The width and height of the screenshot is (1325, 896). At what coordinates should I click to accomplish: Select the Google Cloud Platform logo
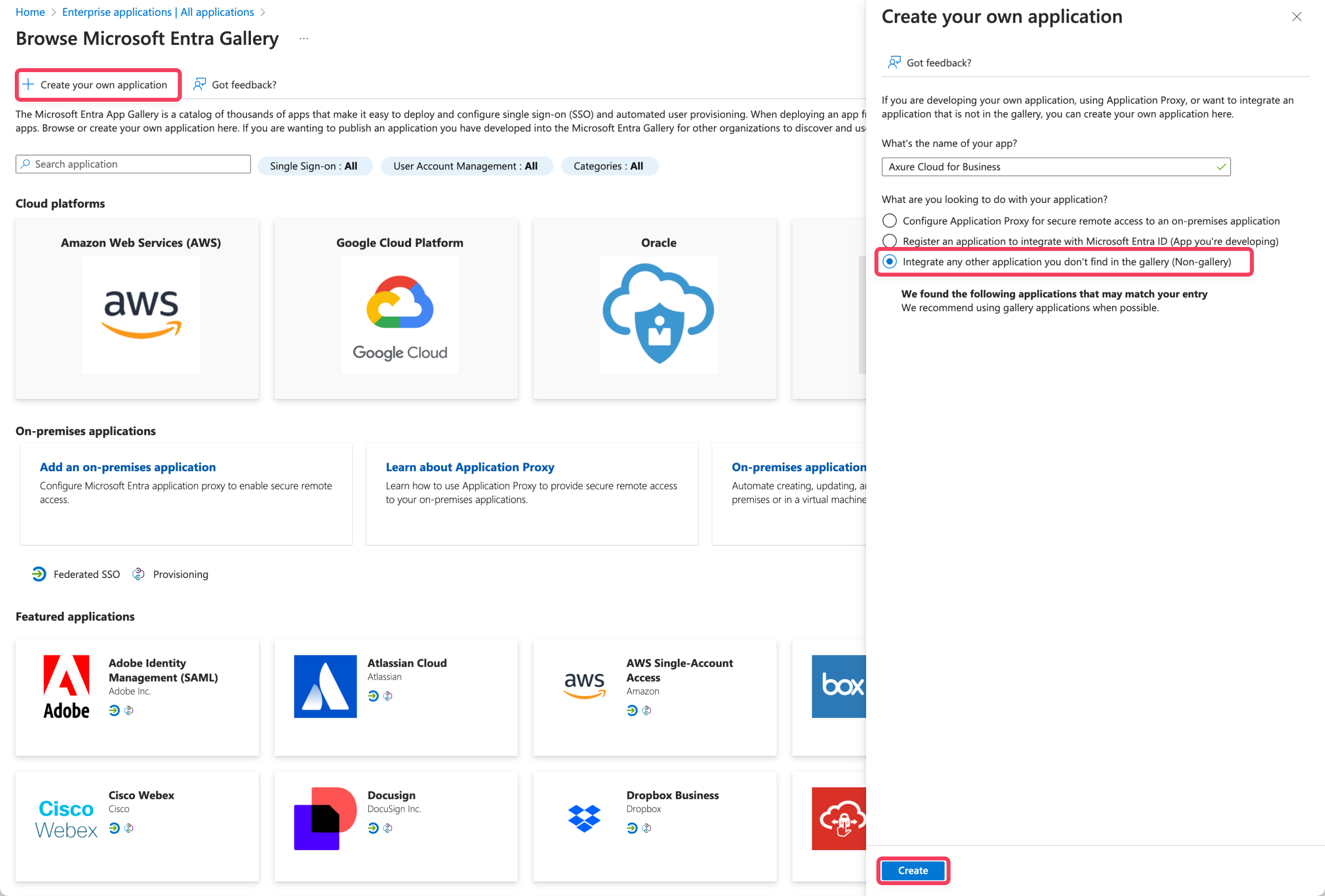tap(399, 315)
